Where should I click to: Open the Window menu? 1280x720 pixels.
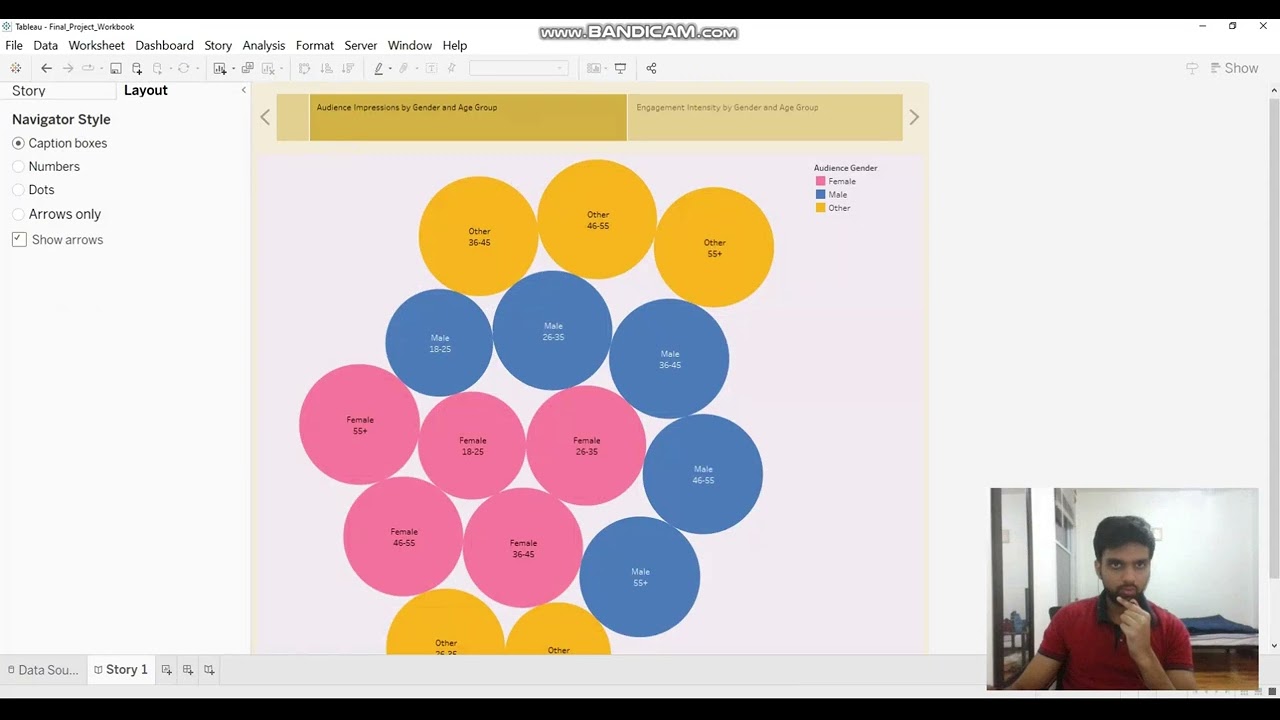tap(409, 45)
